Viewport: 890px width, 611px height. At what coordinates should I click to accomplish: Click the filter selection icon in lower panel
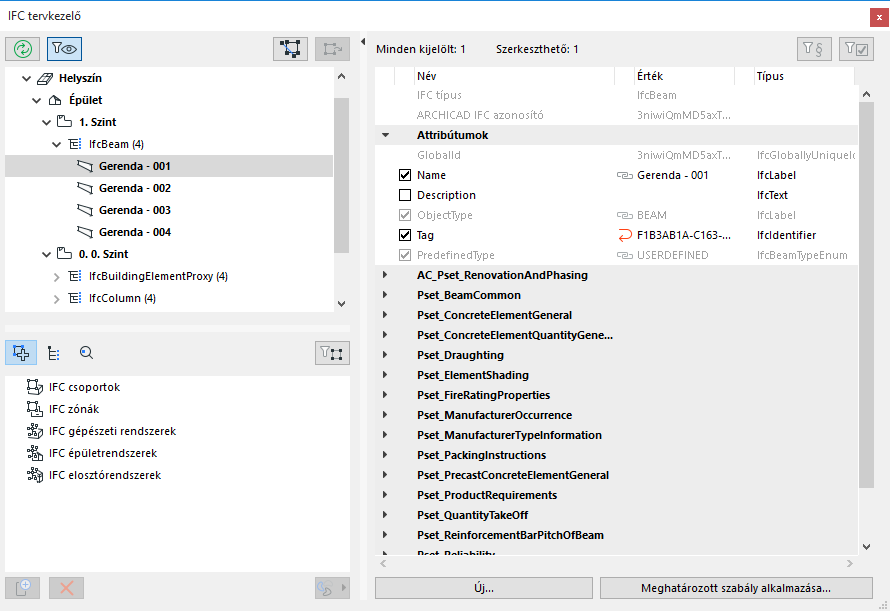pos(331,352)
